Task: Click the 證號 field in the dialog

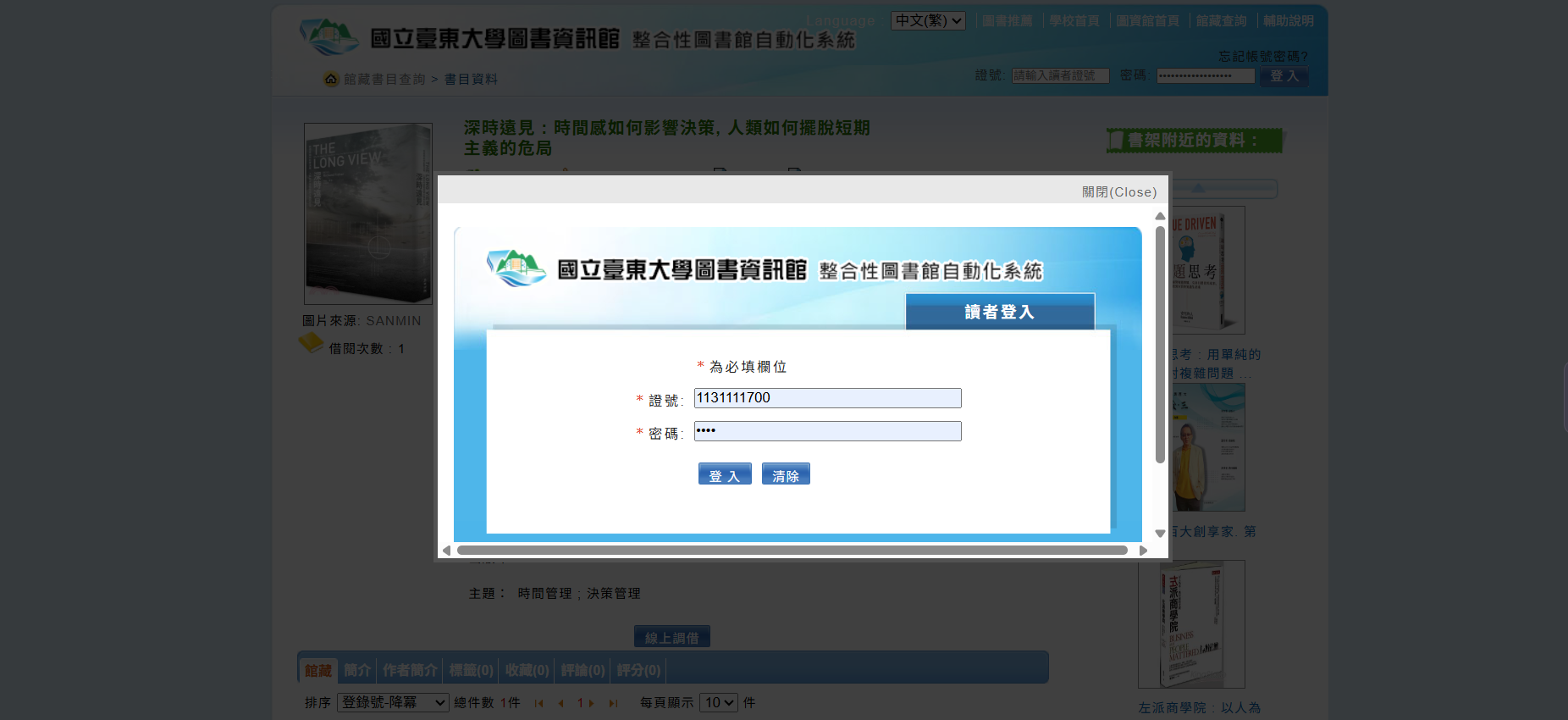Action: (x=828, y=398)
